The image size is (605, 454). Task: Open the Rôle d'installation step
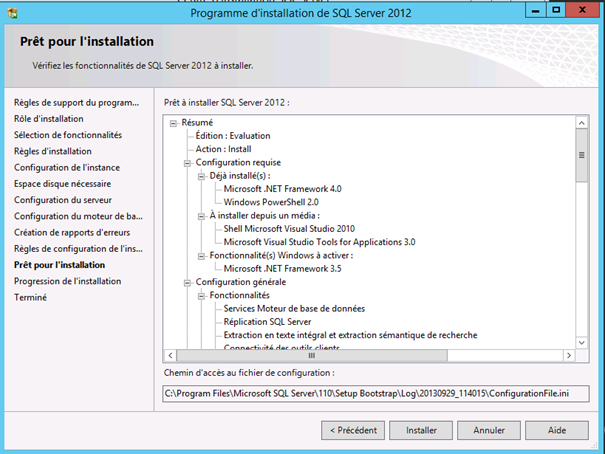click(x=49, y=119)
